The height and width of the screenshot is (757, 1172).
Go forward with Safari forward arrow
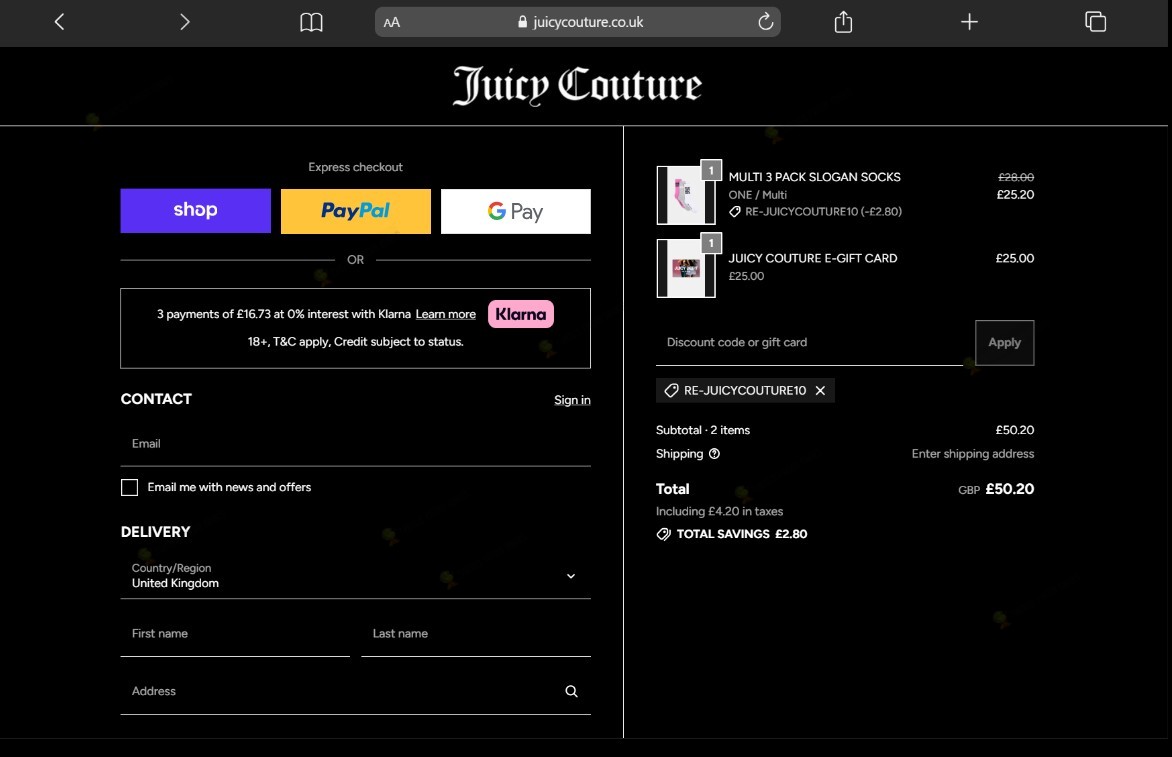(x=185, y=22)
